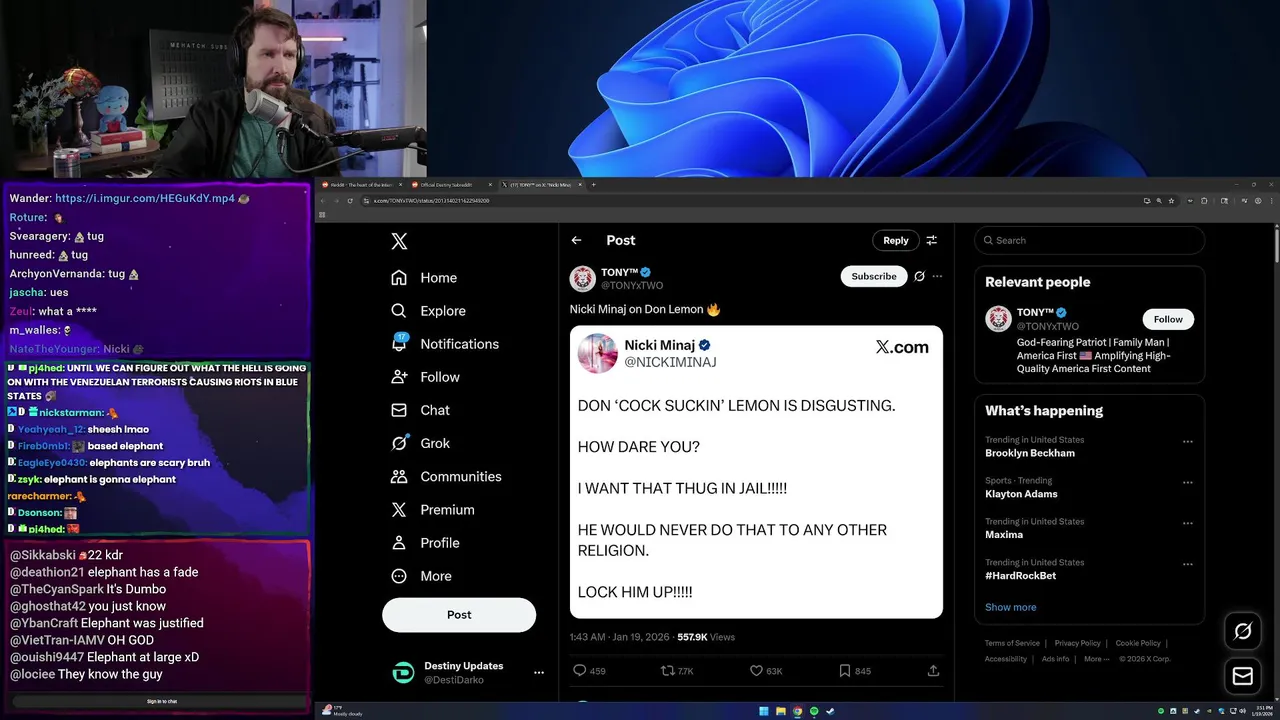This screenshot has height=720, width=1280.
Task: Open reply sorting filter icon
Action: (x=932, y=240)
